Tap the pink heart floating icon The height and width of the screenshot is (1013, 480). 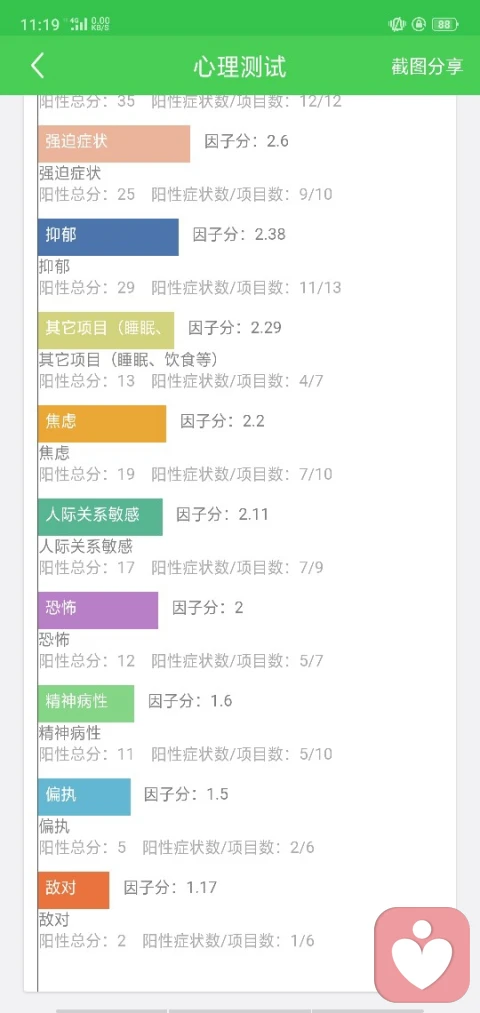[422, 955]
